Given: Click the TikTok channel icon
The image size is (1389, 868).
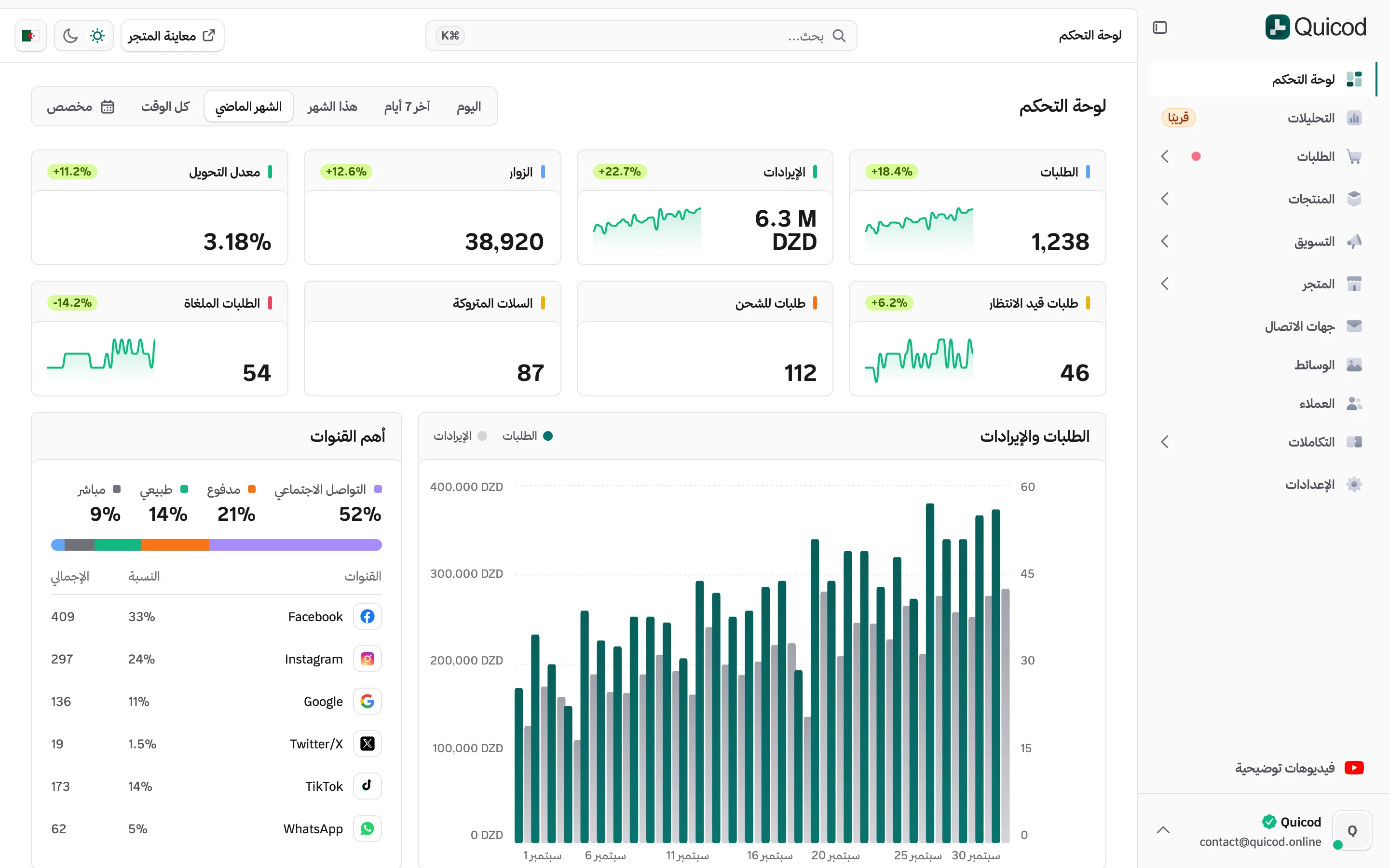Looking at the screenshot, I should click(368, 786).
